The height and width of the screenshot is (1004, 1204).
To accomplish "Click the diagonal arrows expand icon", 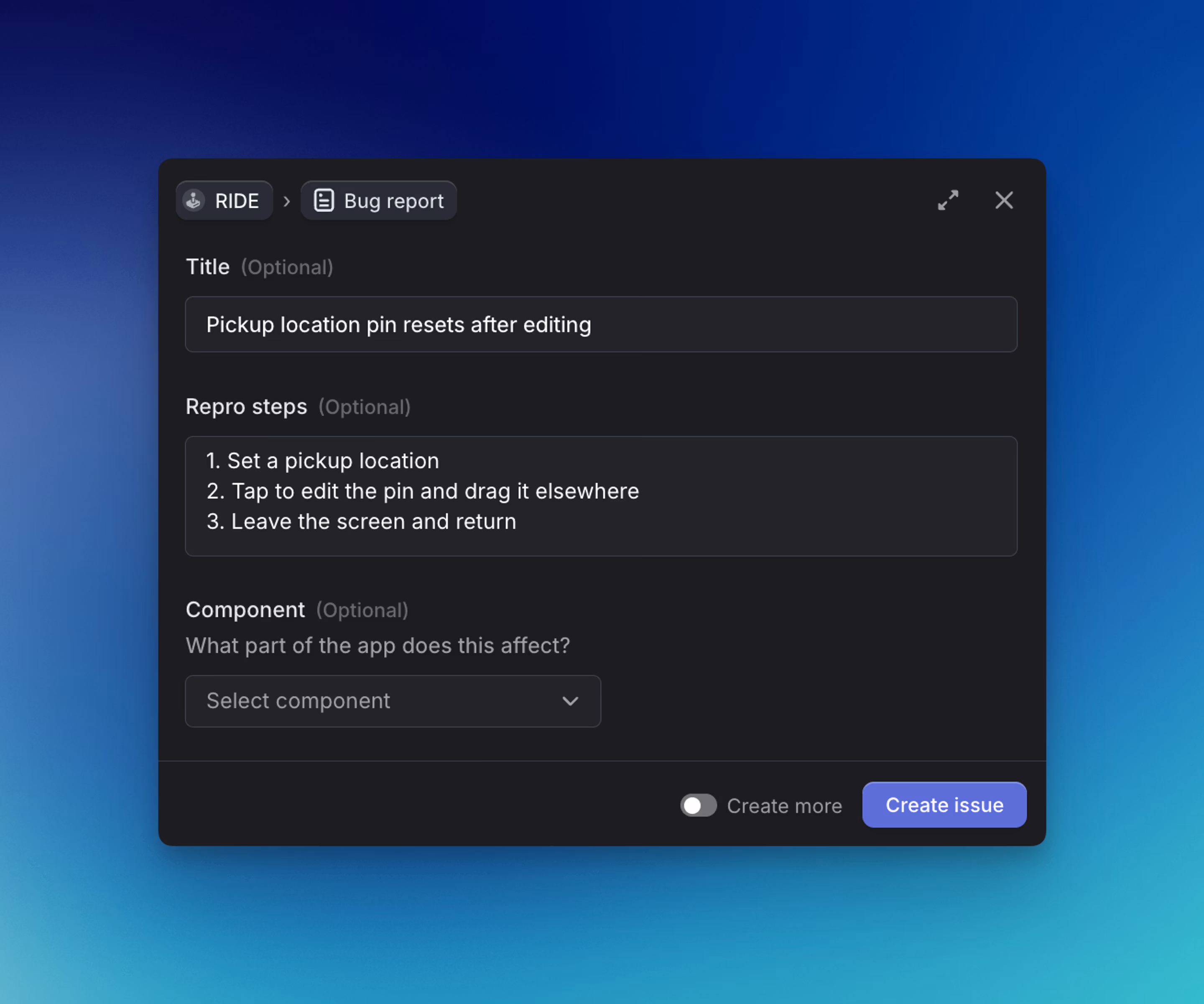I will (x=948, y=200).
